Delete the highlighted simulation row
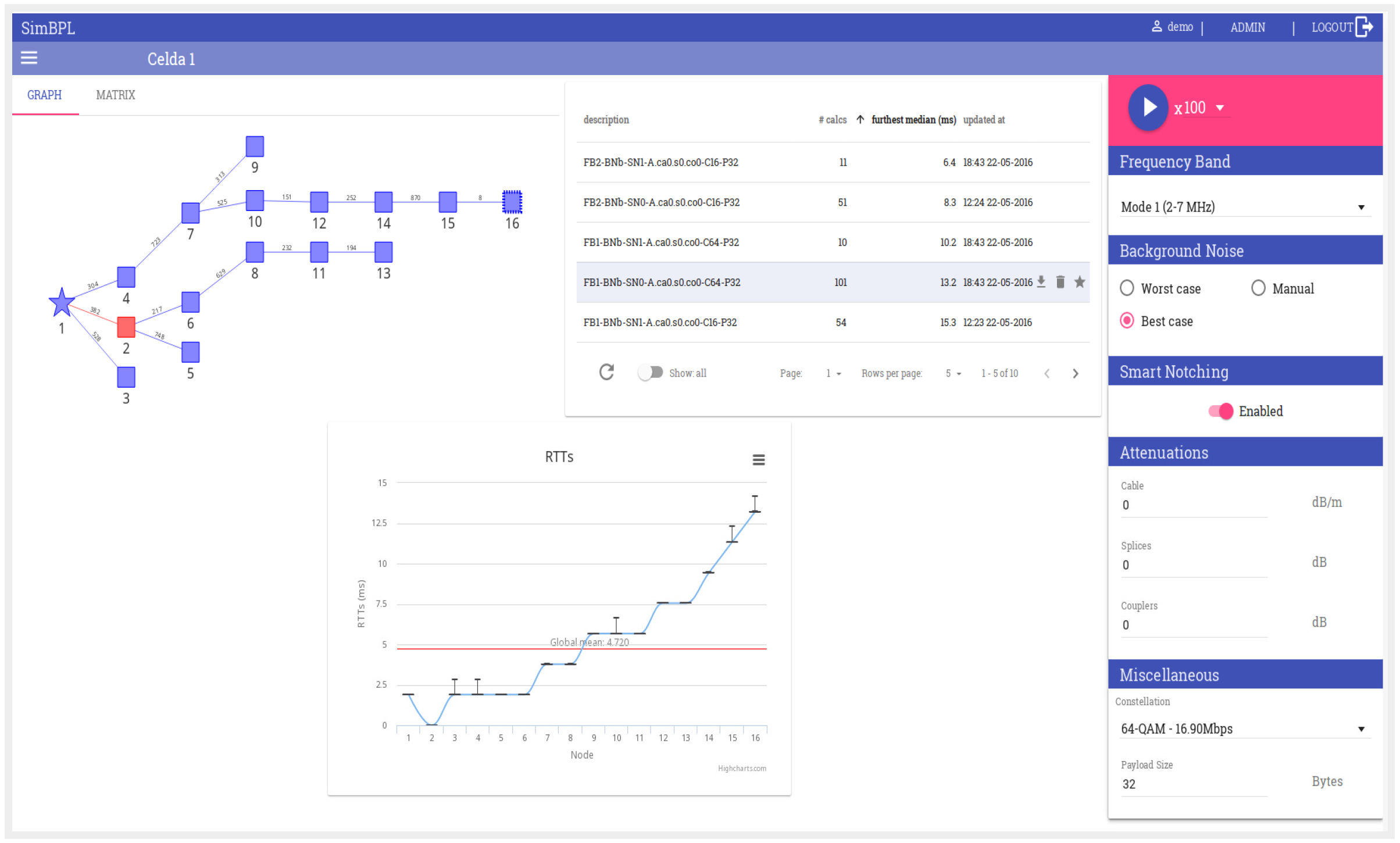This screenshot has height=843, width=1400. [1060, 282]
